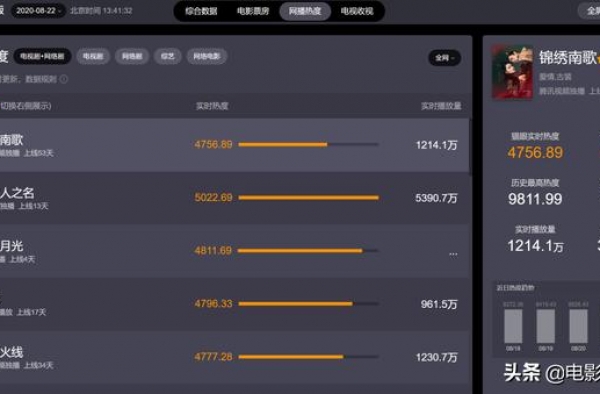Switch to the 电影票房 tab
The height and width of the screenshot is (394, 600).
(x=253, y=11)
